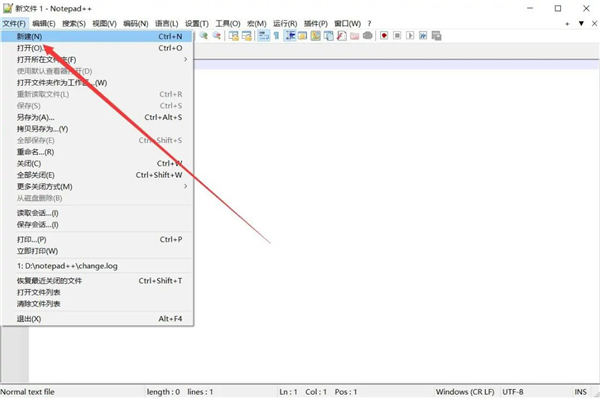Open the black triangle dropdown at menu bar right

[581, 23]
